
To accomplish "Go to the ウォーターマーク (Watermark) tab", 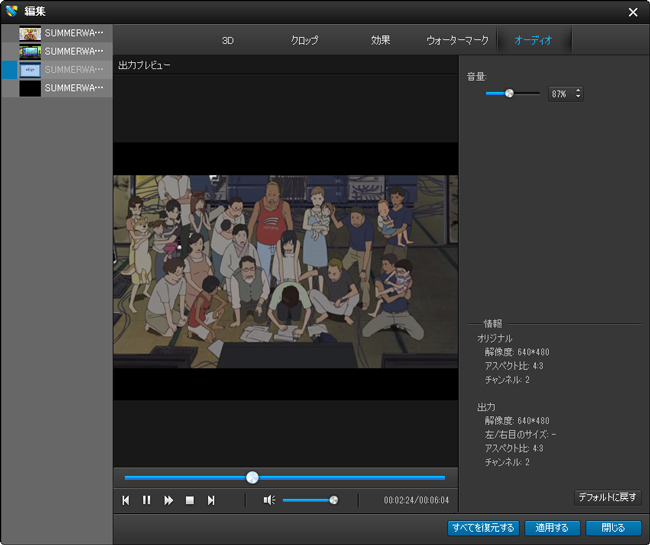I will click(x=457, y=41).
